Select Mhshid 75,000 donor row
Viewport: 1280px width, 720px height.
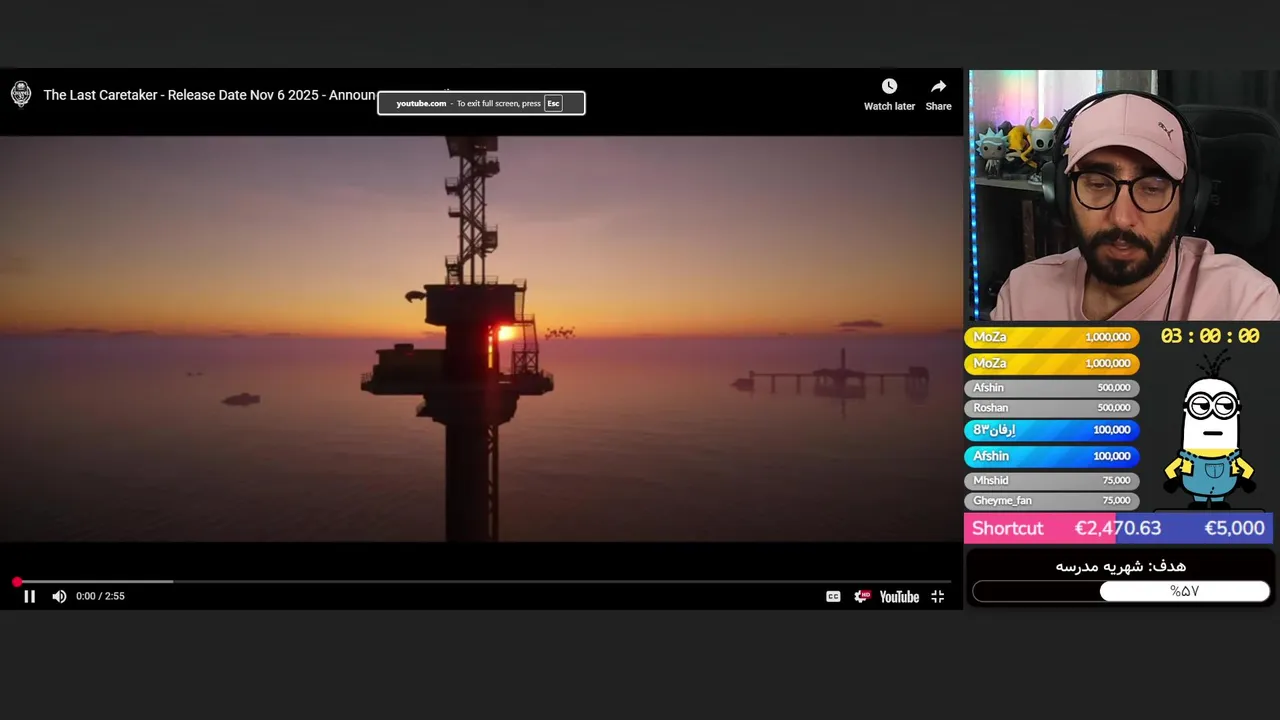click(1052, 481)
